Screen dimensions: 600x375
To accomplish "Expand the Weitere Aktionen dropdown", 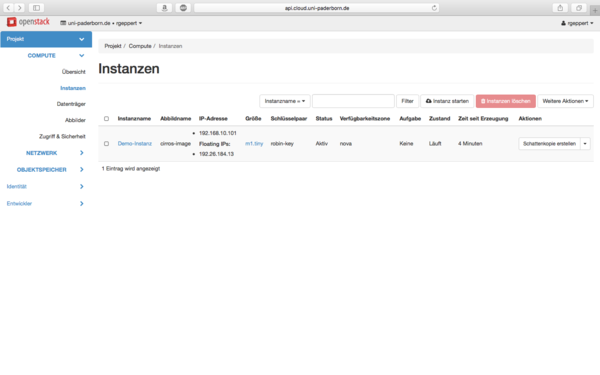I will tap(565, 101).
